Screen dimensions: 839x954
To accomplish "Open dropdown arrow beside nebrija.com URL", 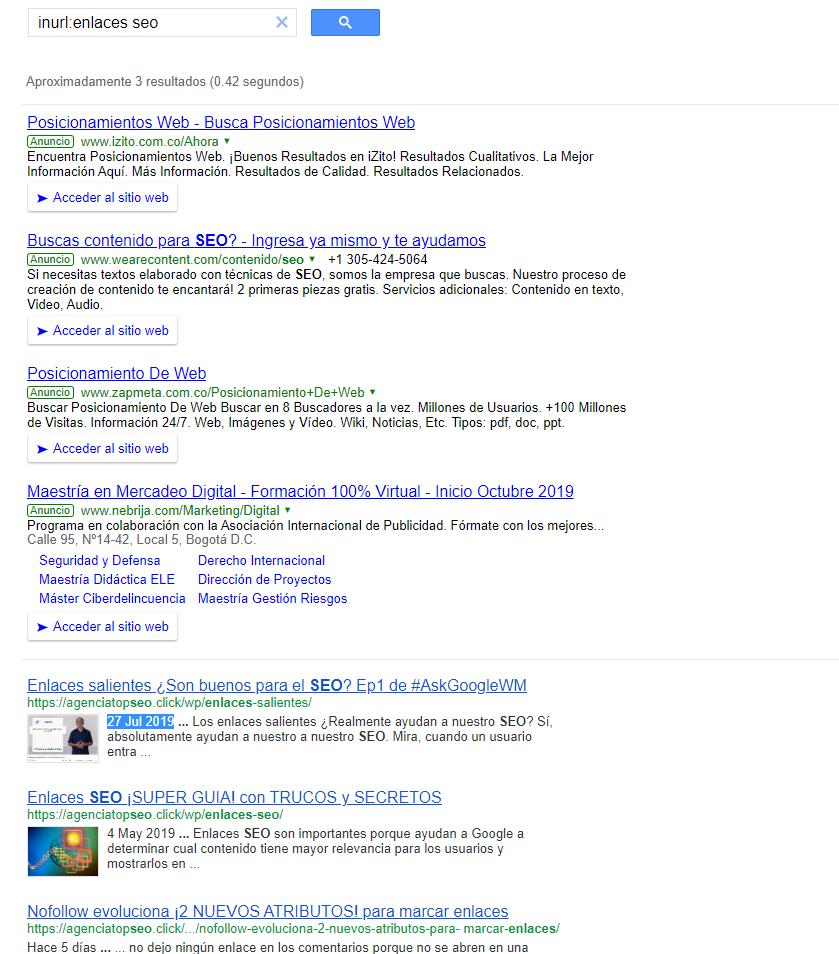I will tap(288, 510).
